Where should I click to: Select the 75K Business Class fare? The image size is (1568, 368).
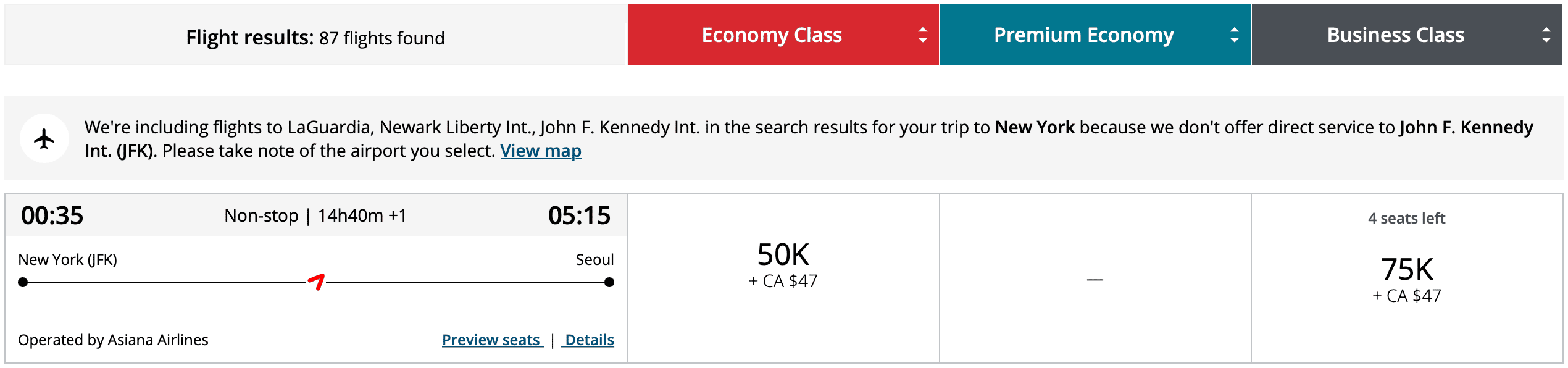[x=1407, y=279]
